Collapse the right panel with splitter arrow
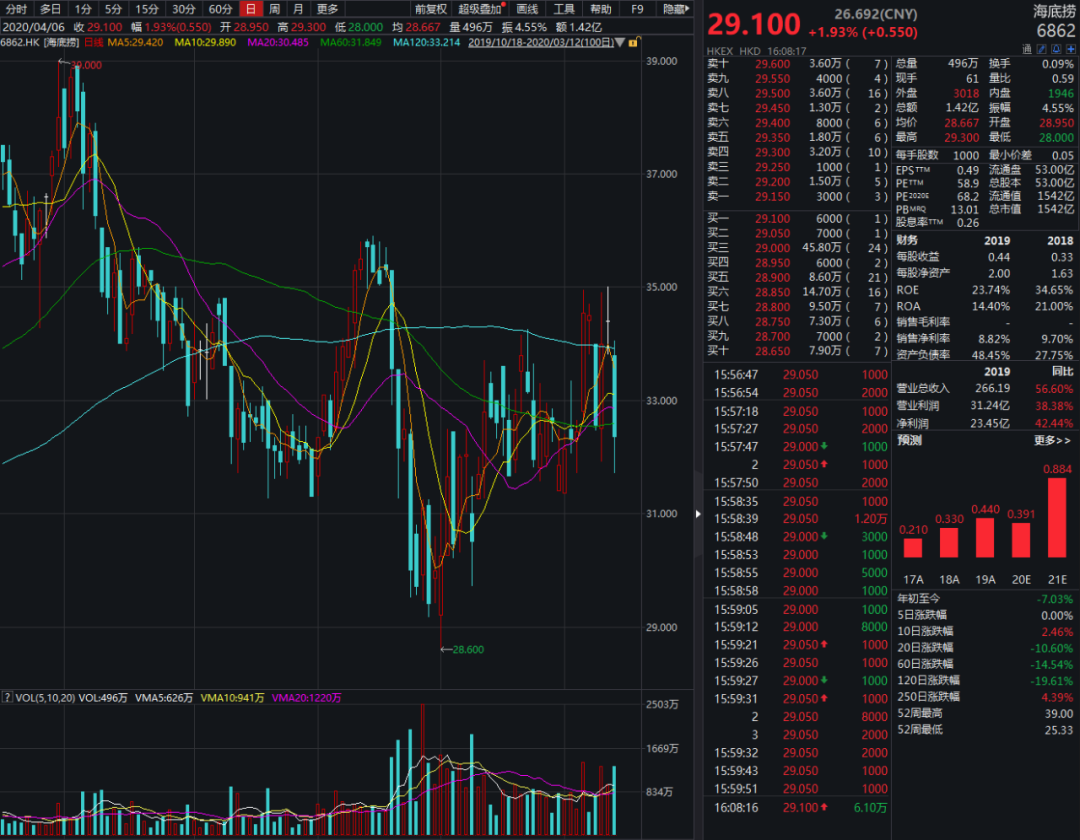The height and width of the screenshot is (840, 1080). point(698,514)
